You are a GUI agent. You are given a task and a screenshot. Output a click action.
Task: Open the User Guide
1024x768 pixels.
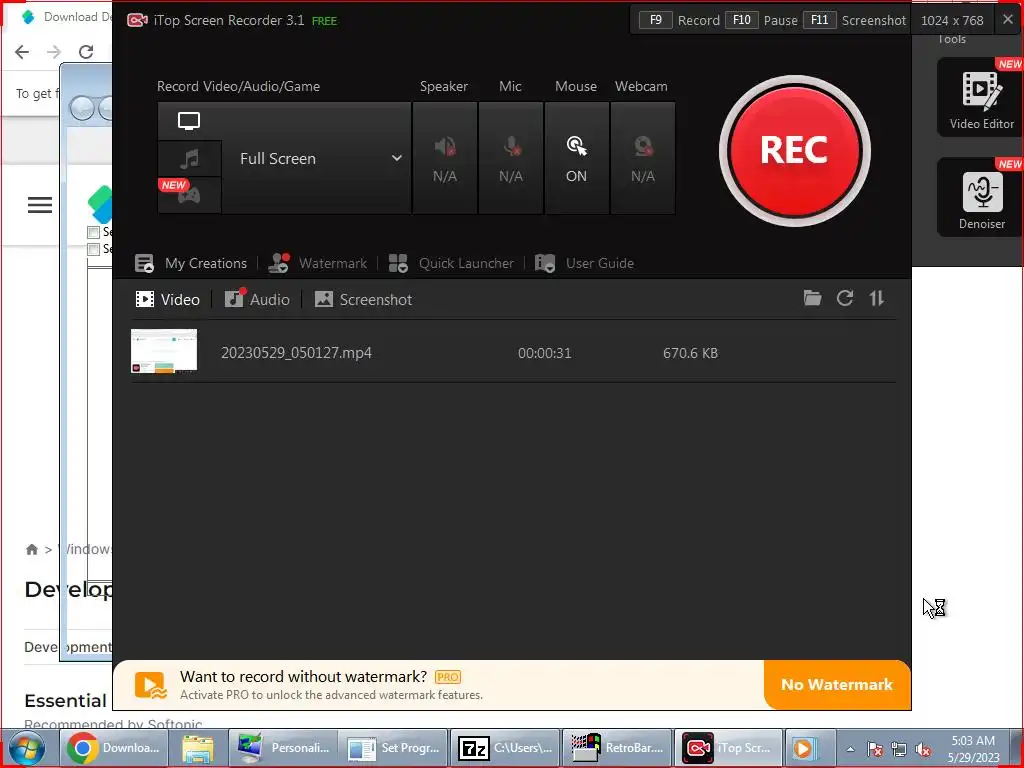(x=584, y=263)
